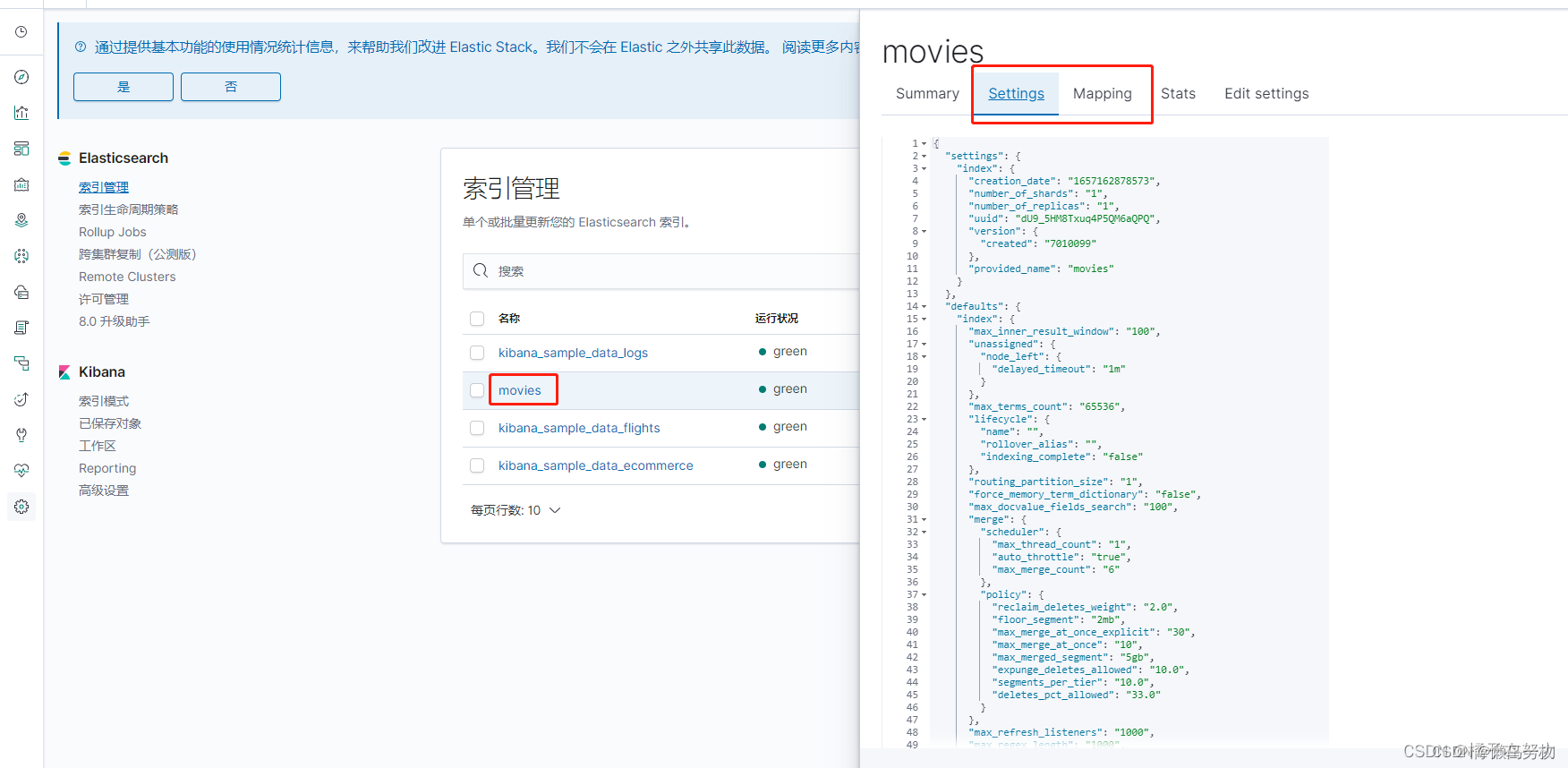The height and width of the screenshot is (768, 1568).
Task: Select Remote Clusters in the menu
Action: point(127,277)
